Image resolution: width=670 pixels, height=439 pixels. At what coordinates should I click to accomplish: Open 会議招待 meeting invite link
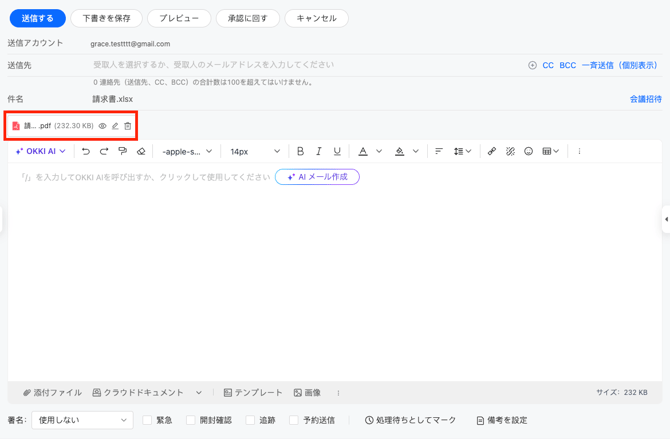pyautogui.click(x=646, y=99)
